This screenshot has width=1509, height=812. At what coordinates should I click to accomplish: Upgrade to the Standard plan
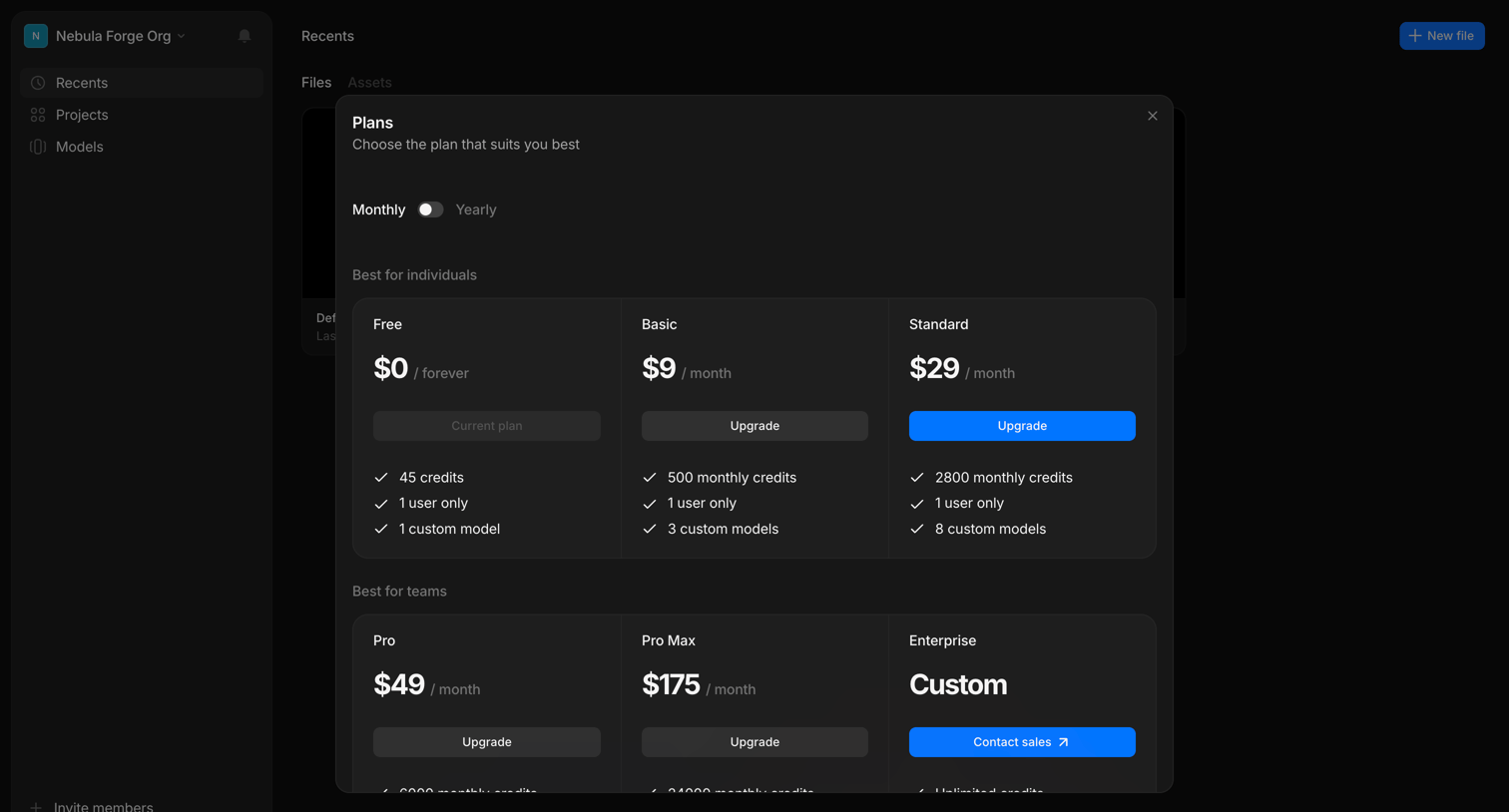(1022, 426)
